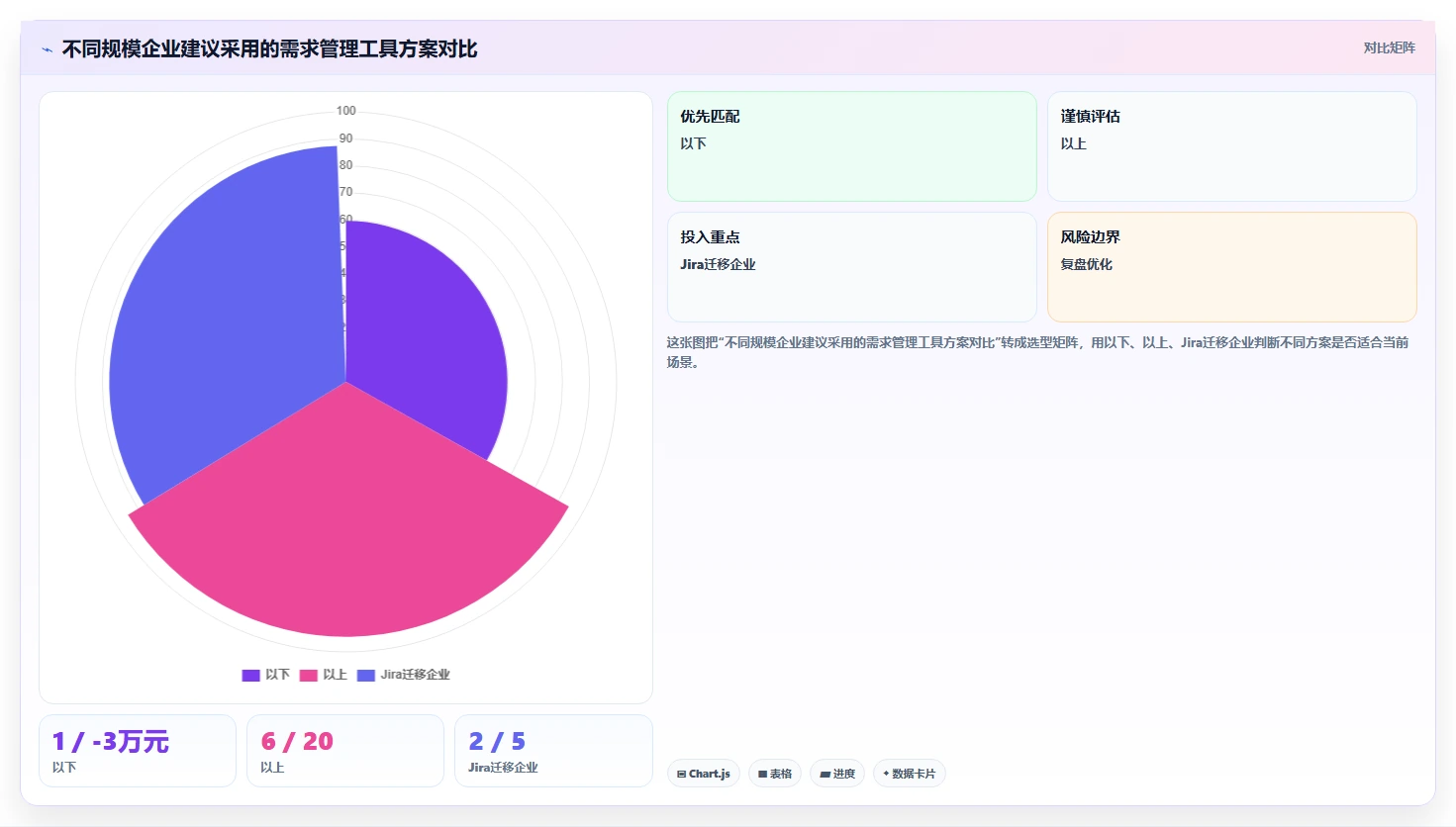1456x827 pixels.
Task: Click the icon inside the 数据卡片 chip
Action: [x=886, y=774]
